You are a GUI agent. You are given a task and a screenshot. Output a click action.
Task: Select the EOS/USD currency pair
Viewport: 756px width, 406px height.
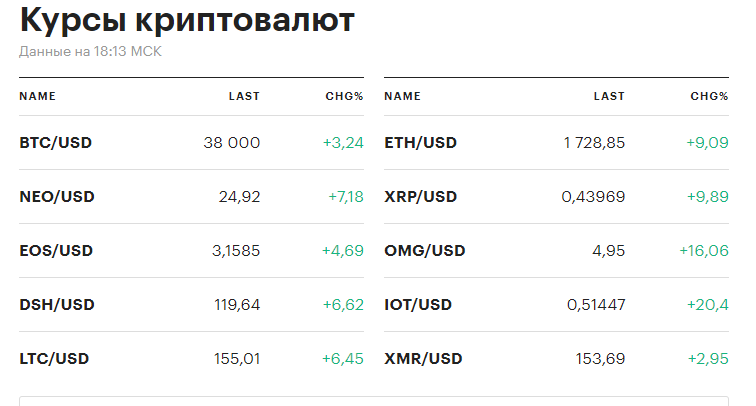(x=57, y=251)
